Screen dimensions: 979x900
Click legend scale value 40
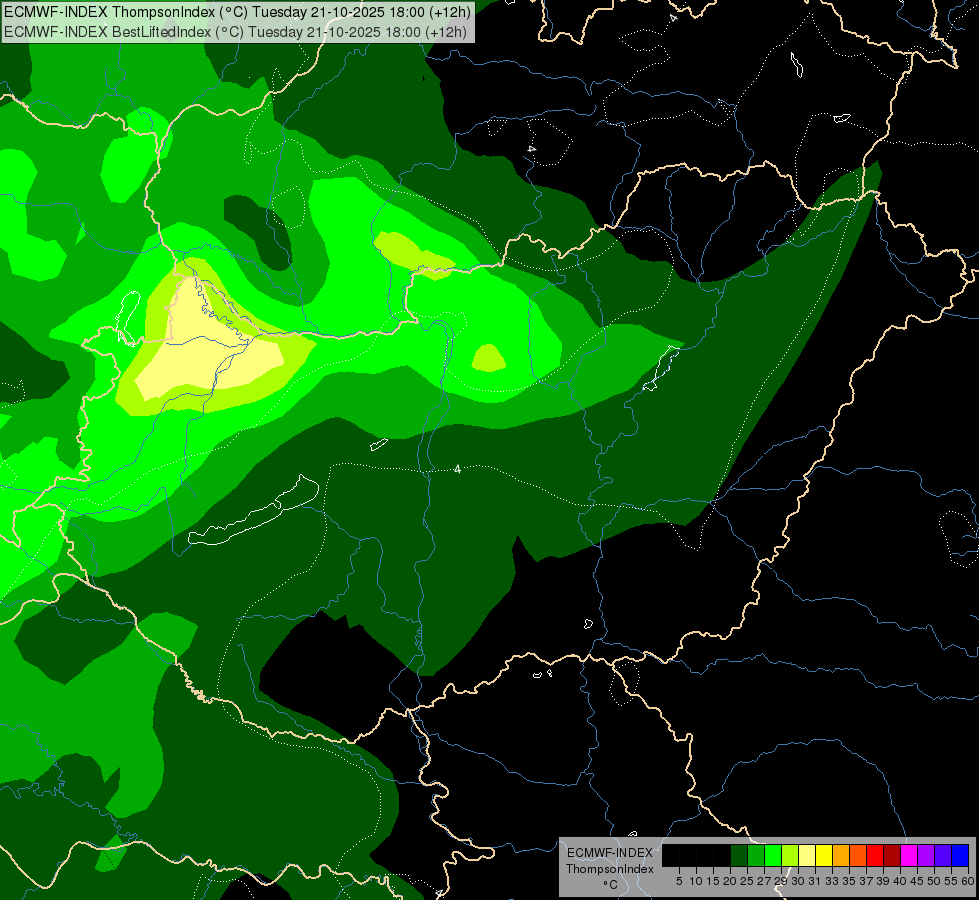click(x=900, y=881)
